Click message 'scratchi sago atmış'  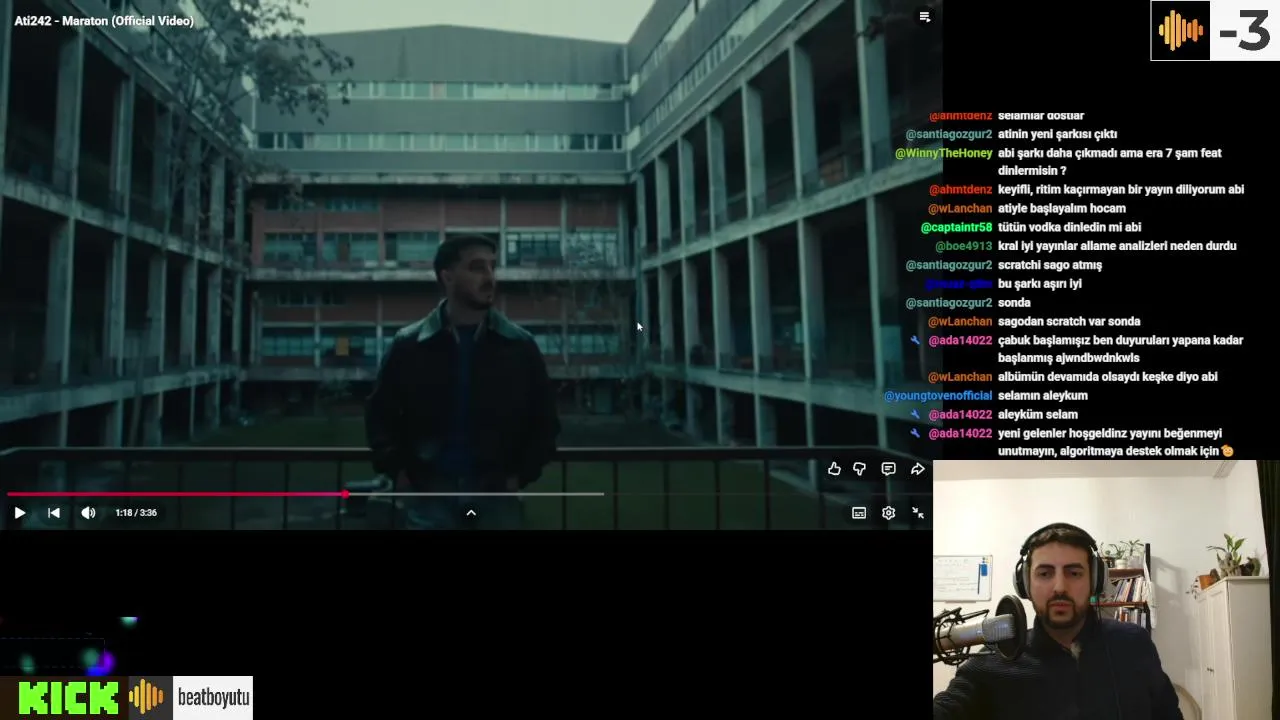click(x=1050, y=265)
